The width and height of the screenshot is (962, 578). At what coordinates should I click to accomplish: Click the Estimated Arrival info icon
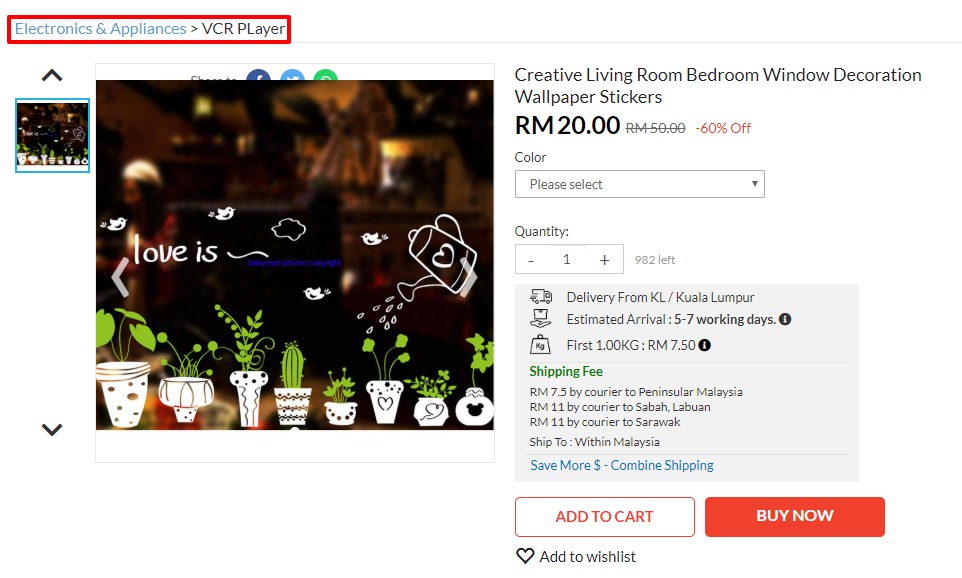tap(785, 319)
